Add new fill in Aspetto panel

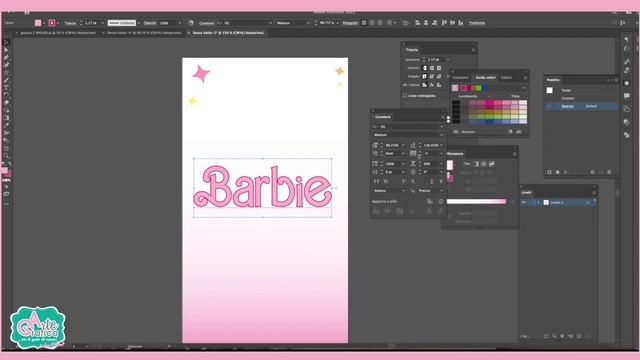point(558,172)
